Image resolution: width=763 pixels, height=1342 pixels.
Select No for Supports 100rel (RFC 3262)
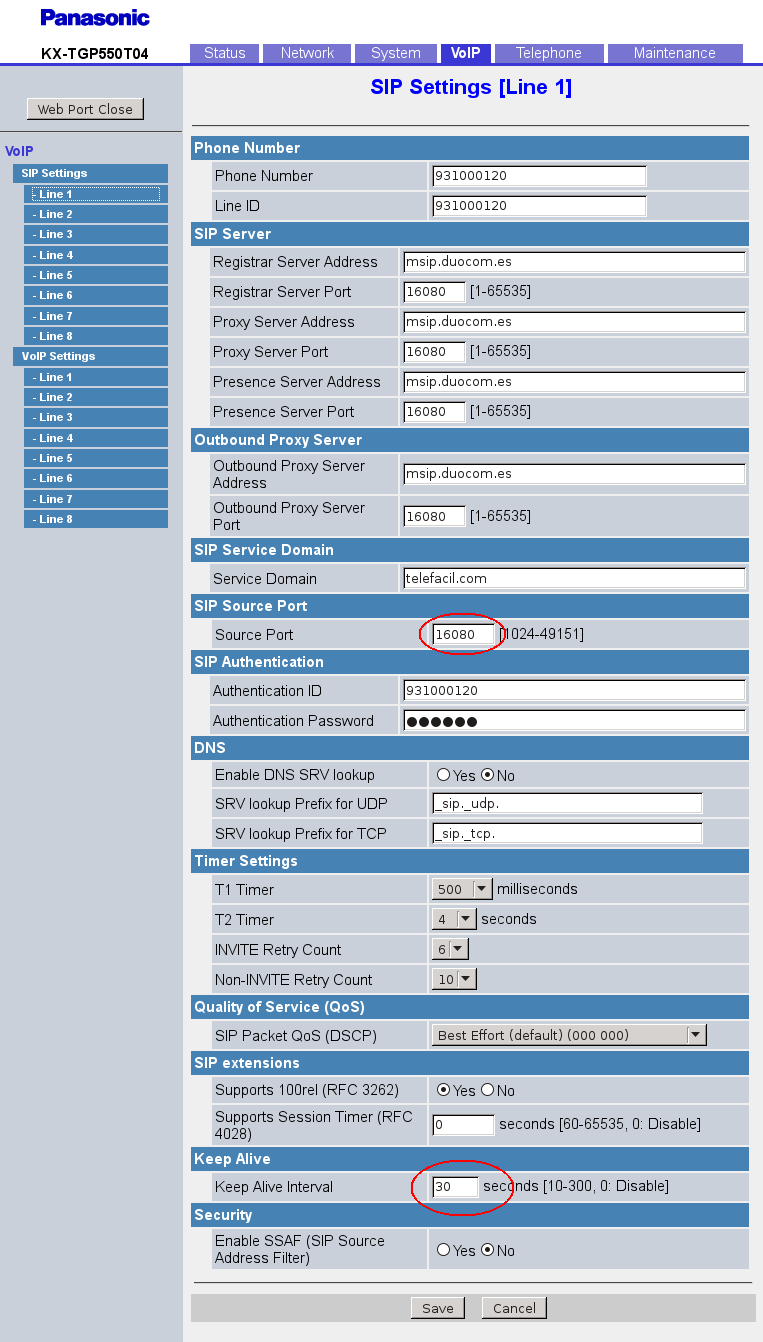coord(488,1090)
